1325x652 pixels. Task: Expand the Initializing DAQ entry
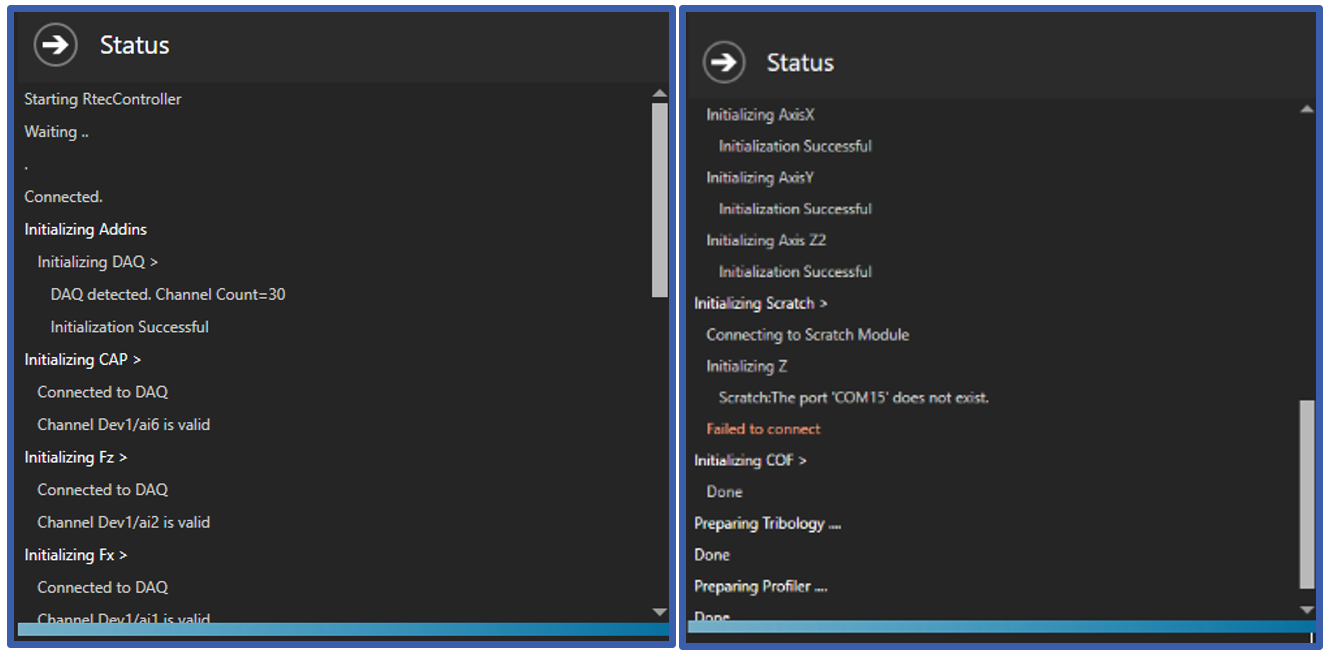tap(97, 261)
